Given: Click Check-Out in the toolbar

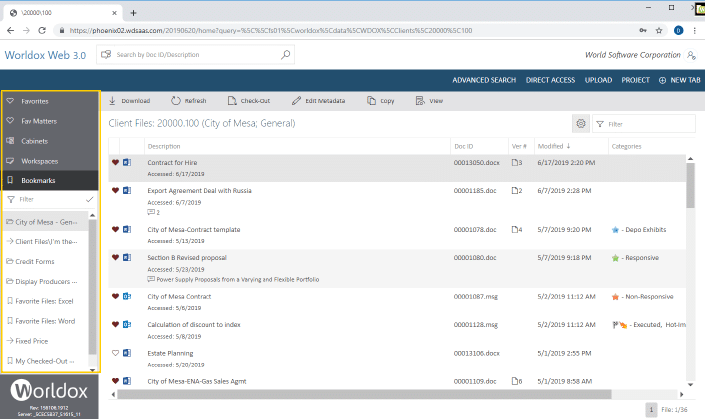Looking at the screenshot, I should [x=249, y=101].
